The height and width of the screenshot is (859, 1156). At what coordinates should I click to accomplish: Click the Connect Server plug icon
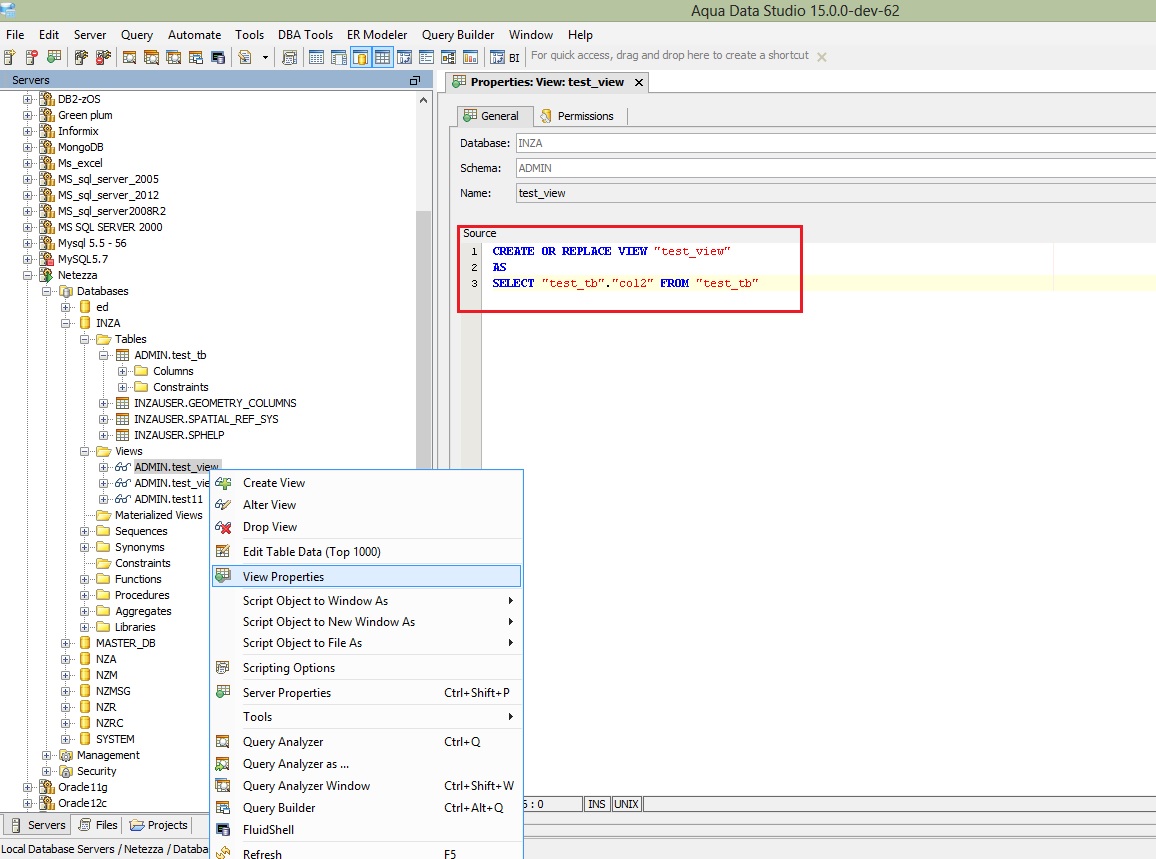tap(81, 57)
